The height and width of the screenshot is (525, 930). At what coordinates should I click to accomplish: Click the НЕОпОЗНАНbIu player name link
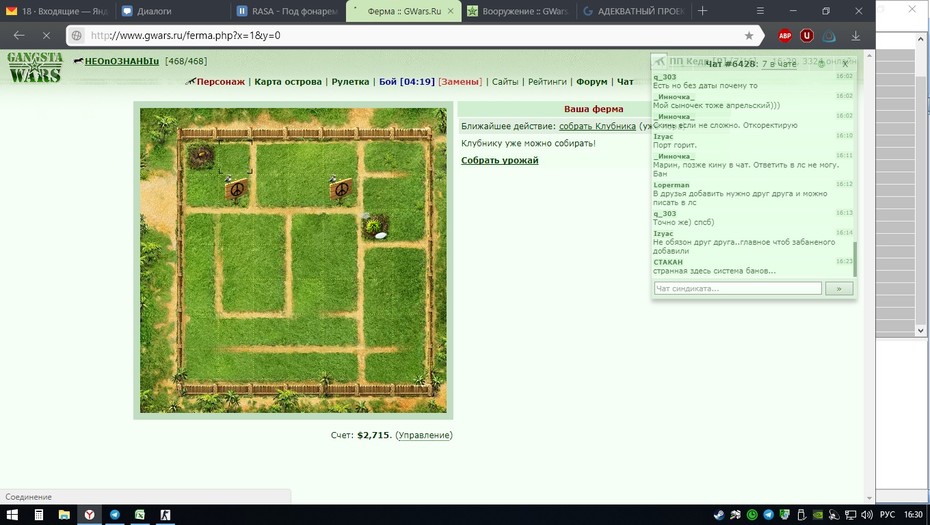122,61
